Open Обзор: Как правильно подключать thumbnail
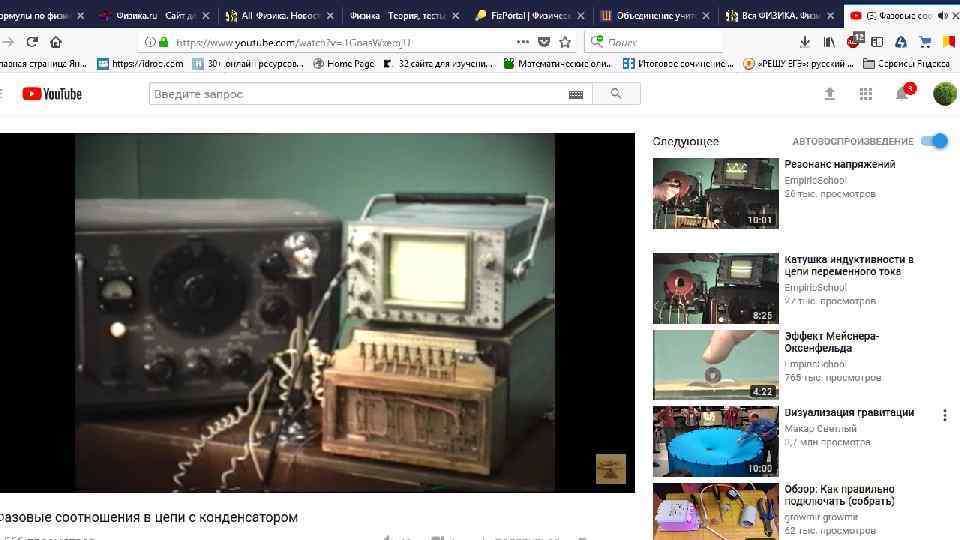960x540 pixels. 715,512
